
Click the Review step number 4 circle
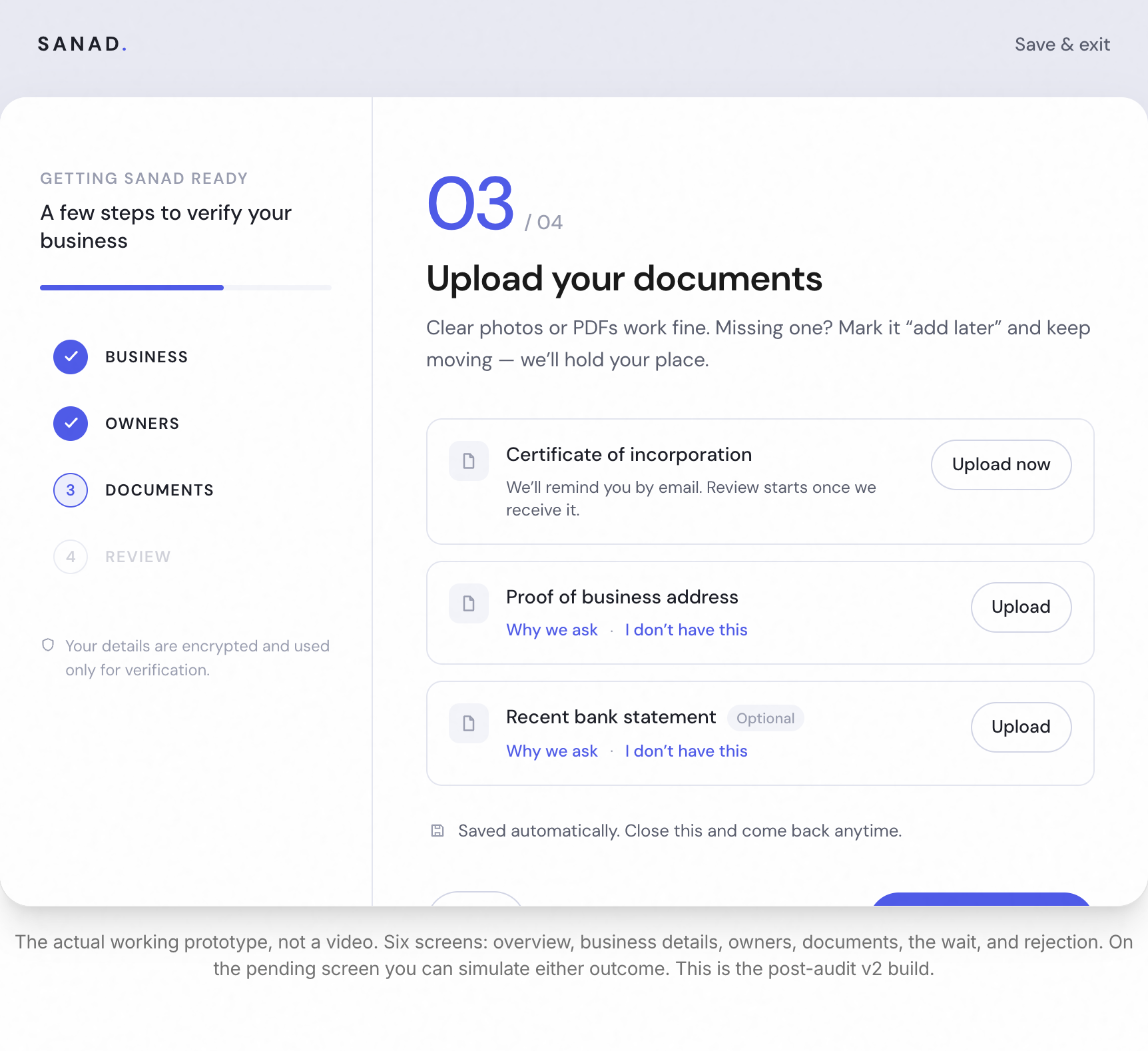click(x=71, y=557)
